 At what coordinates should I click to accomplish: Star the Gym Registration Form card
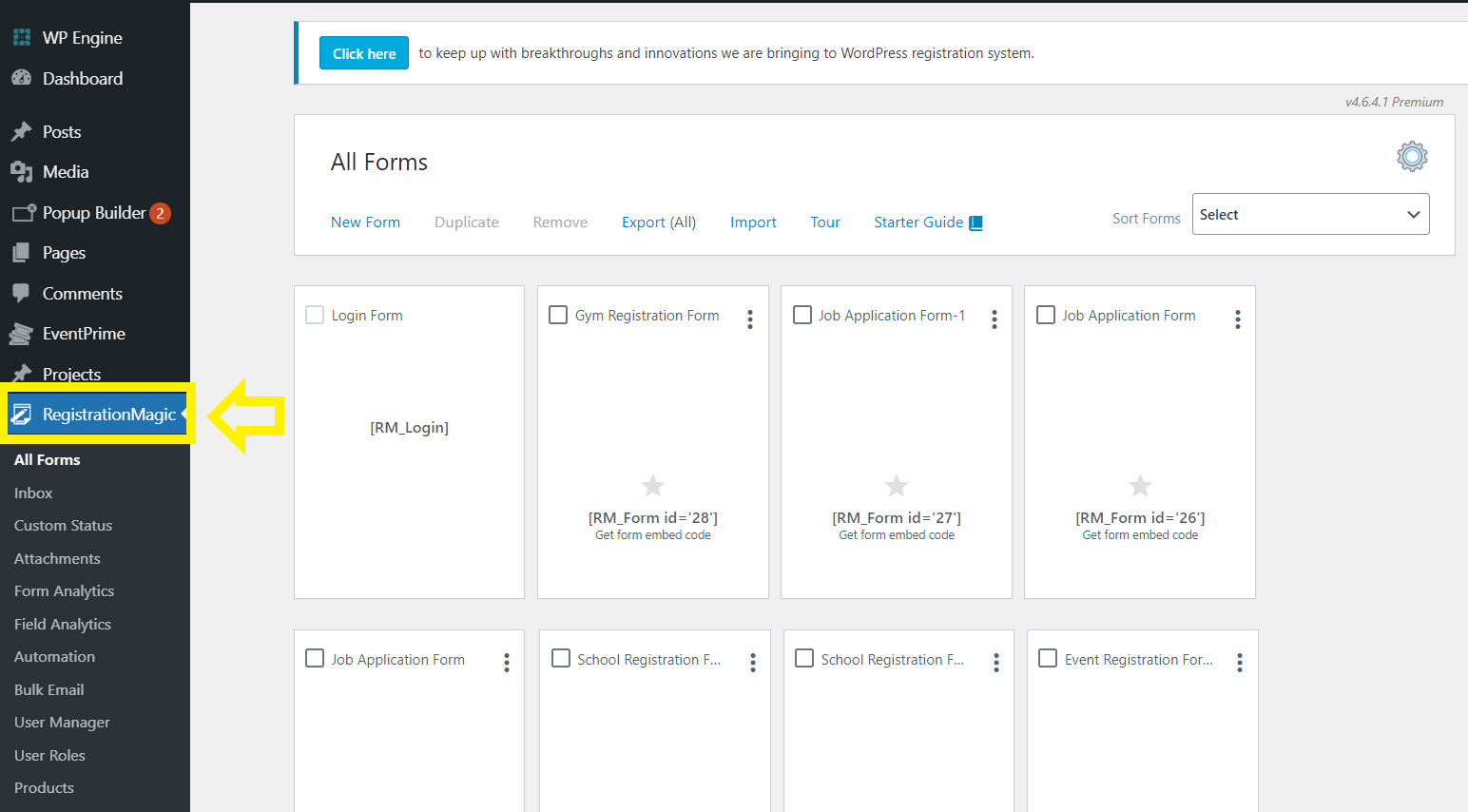pos(653,486)
